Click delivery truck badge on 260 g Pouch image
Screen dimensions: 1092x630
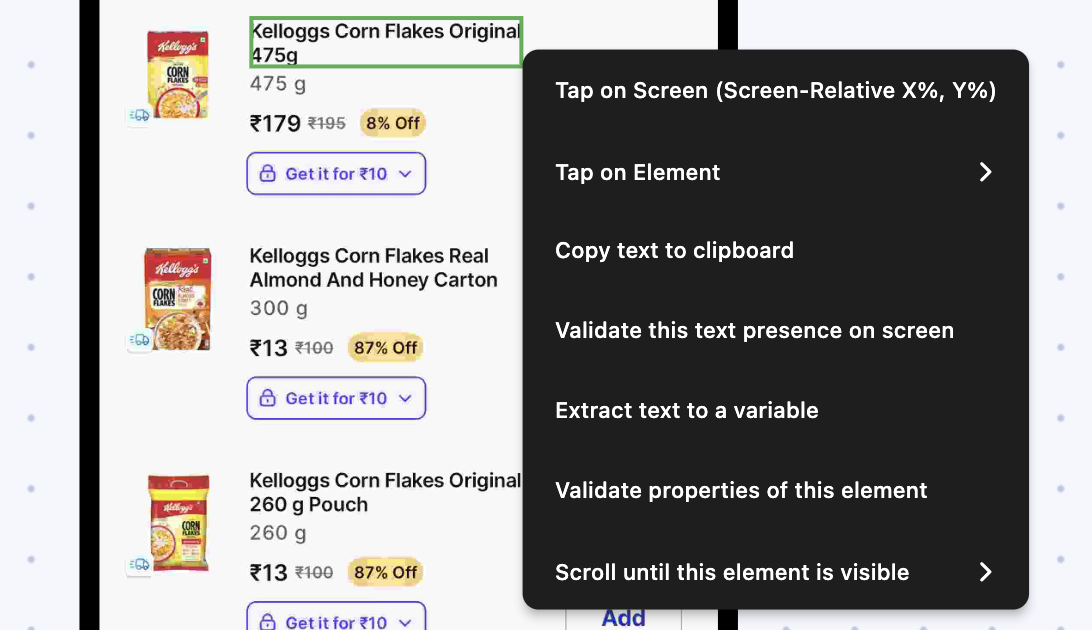click(x=140, y=565)
